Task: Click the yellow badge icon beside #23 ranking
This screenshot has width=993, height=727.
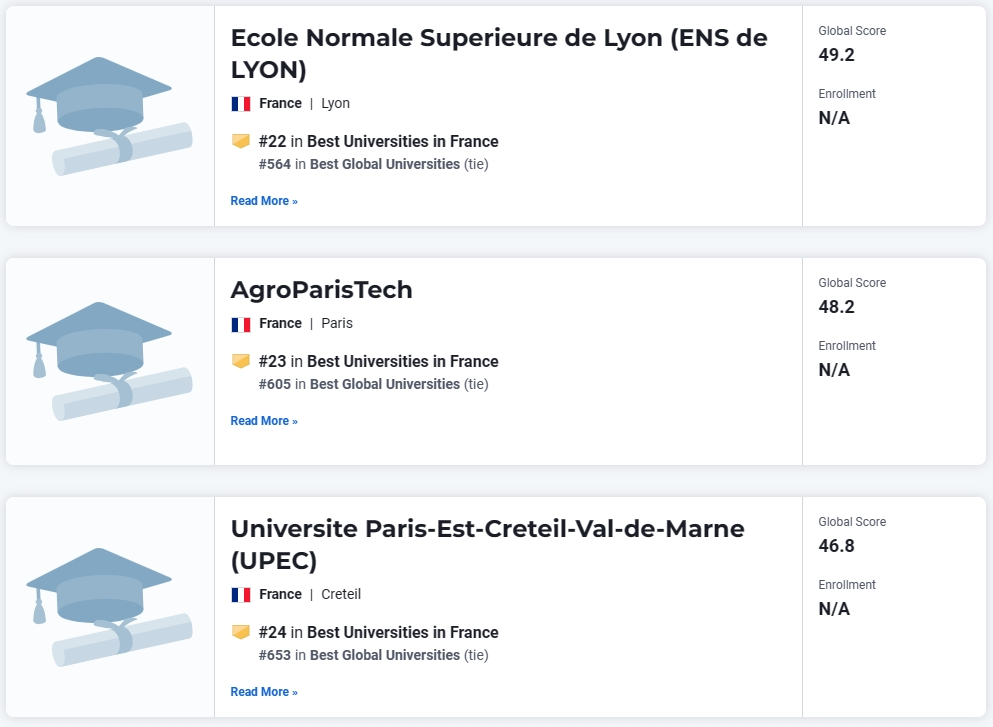Action: click(241, 361)
